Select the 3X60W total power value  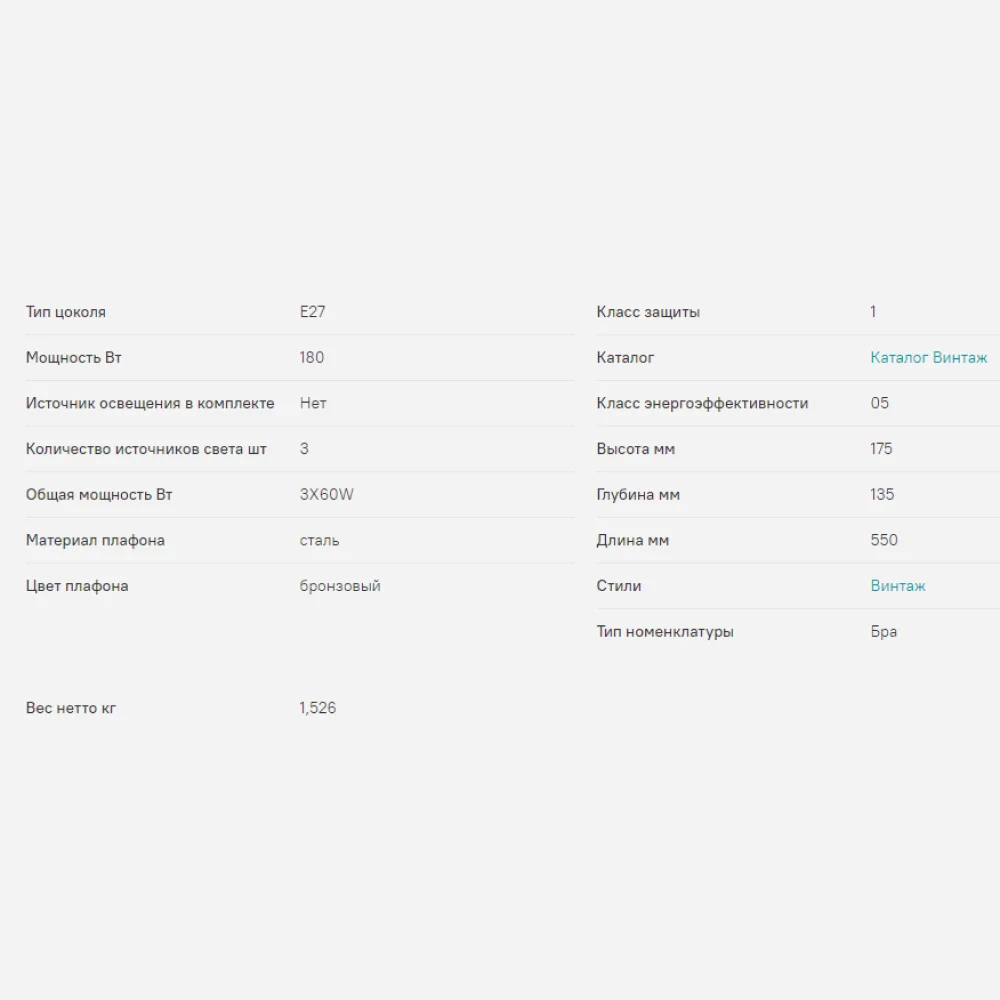[326, 495]
